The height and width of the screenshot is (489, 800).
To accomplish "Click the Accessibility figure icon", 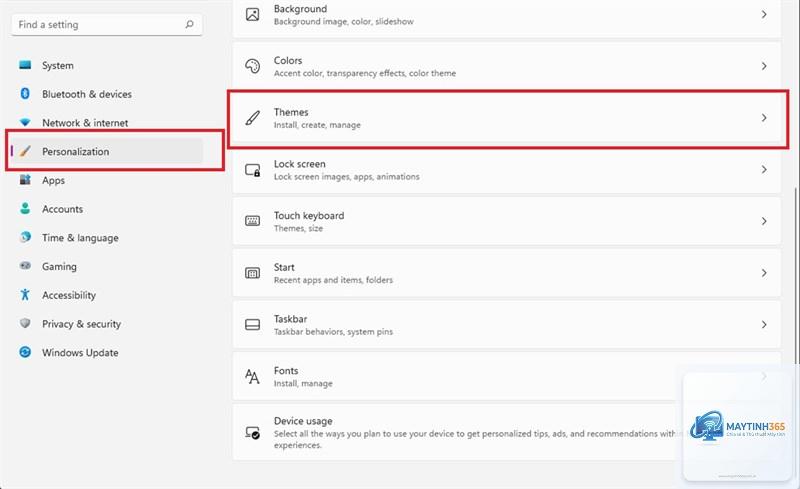I will coord(25,295).
